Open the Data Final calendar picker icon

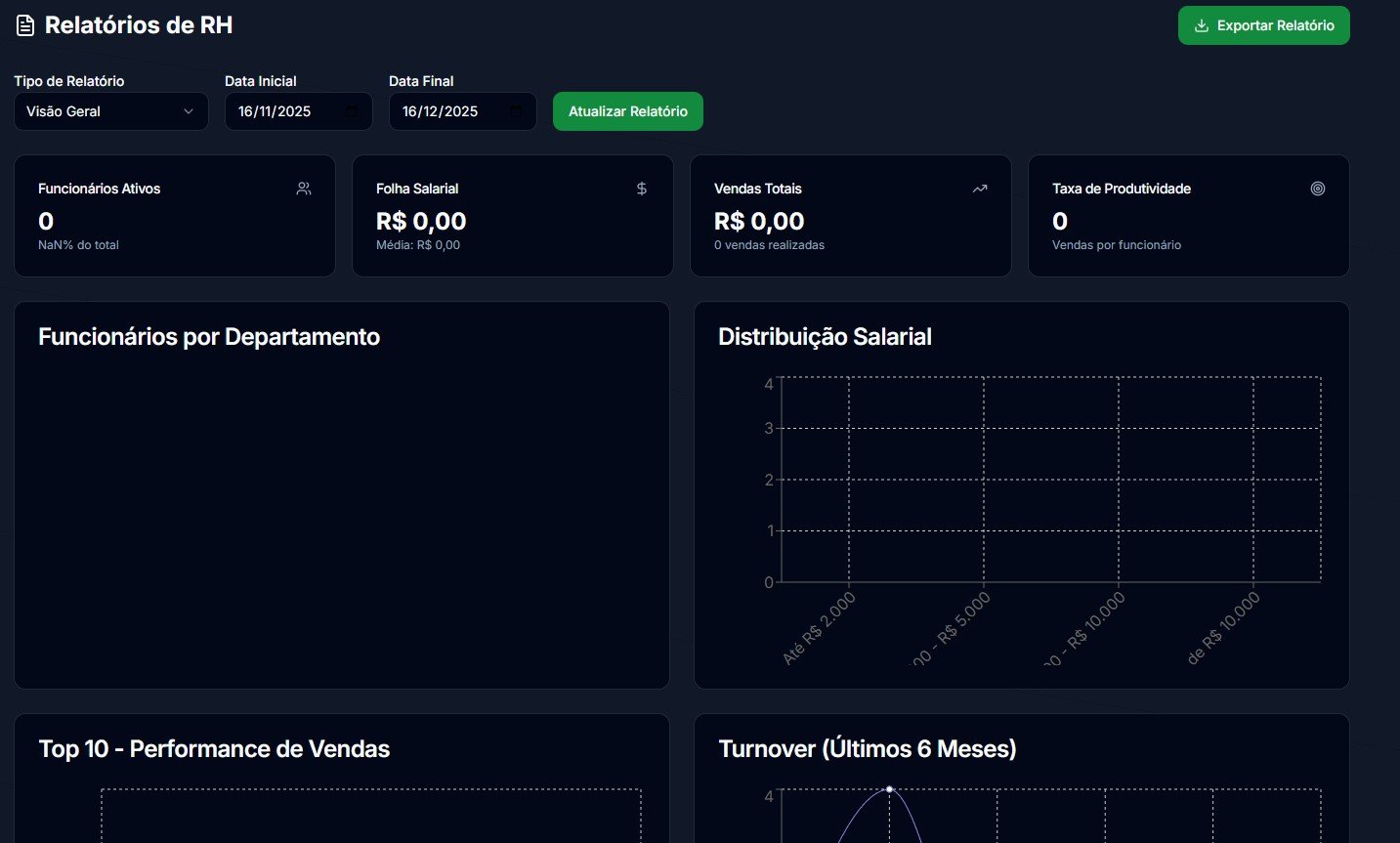tap(516, 111)
